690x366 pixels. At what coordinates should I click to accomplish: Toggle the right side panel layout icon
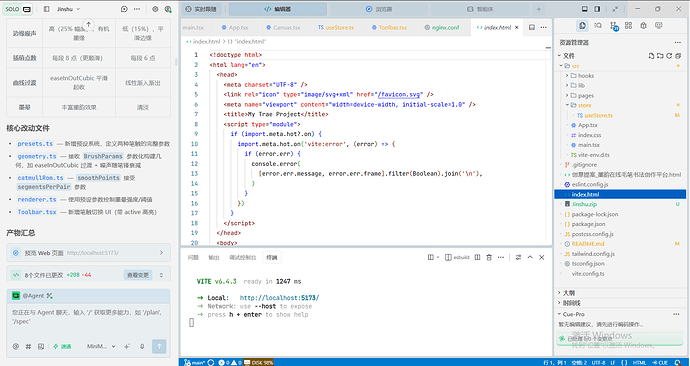(x=597, y=9)
